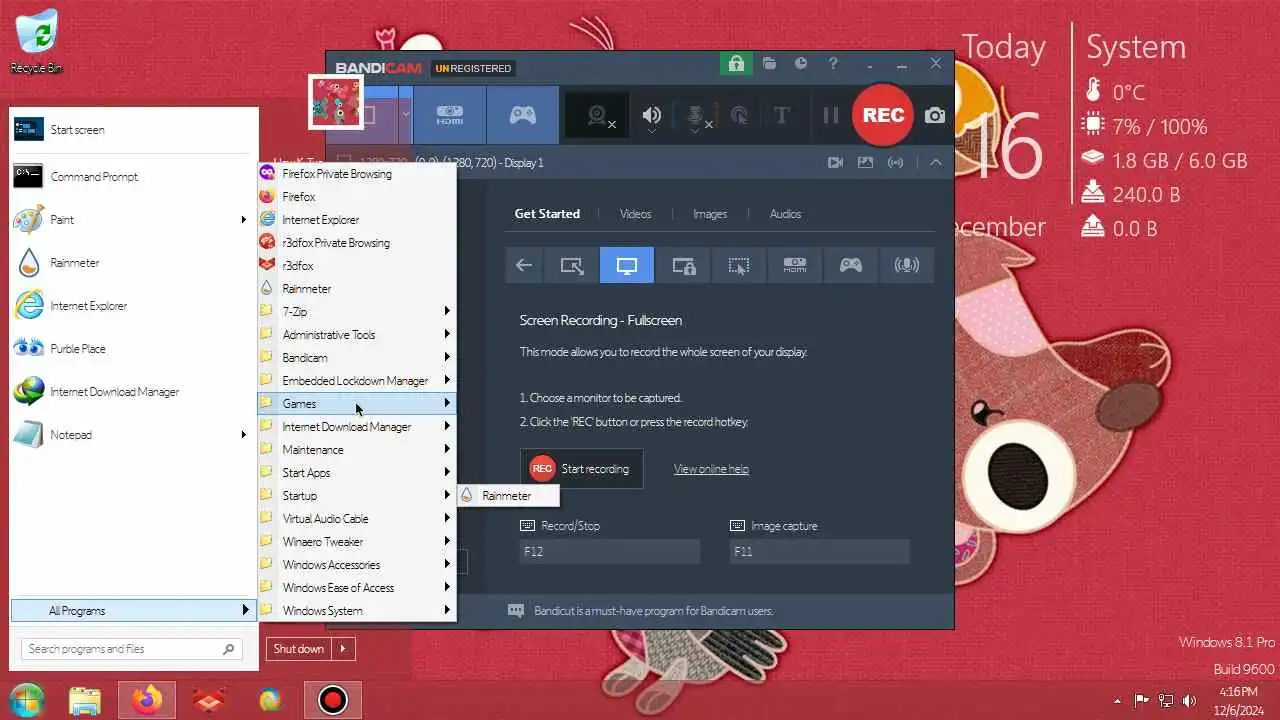Click the back arrow mode button
Screen dimensions: 1280x720
[x=523, y=265]
